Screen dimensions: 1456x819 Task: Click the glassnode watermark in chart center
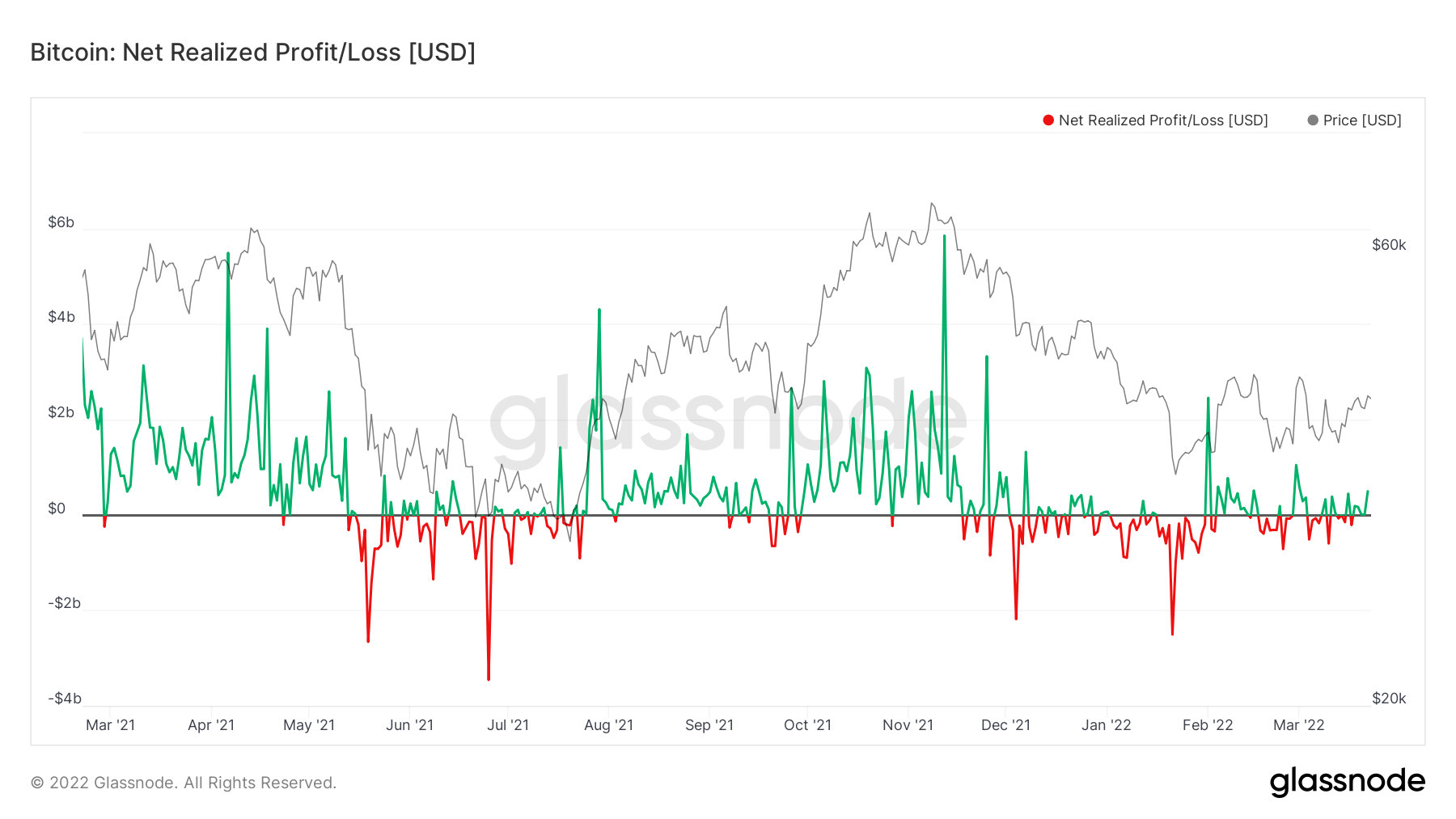coord(728,419)
